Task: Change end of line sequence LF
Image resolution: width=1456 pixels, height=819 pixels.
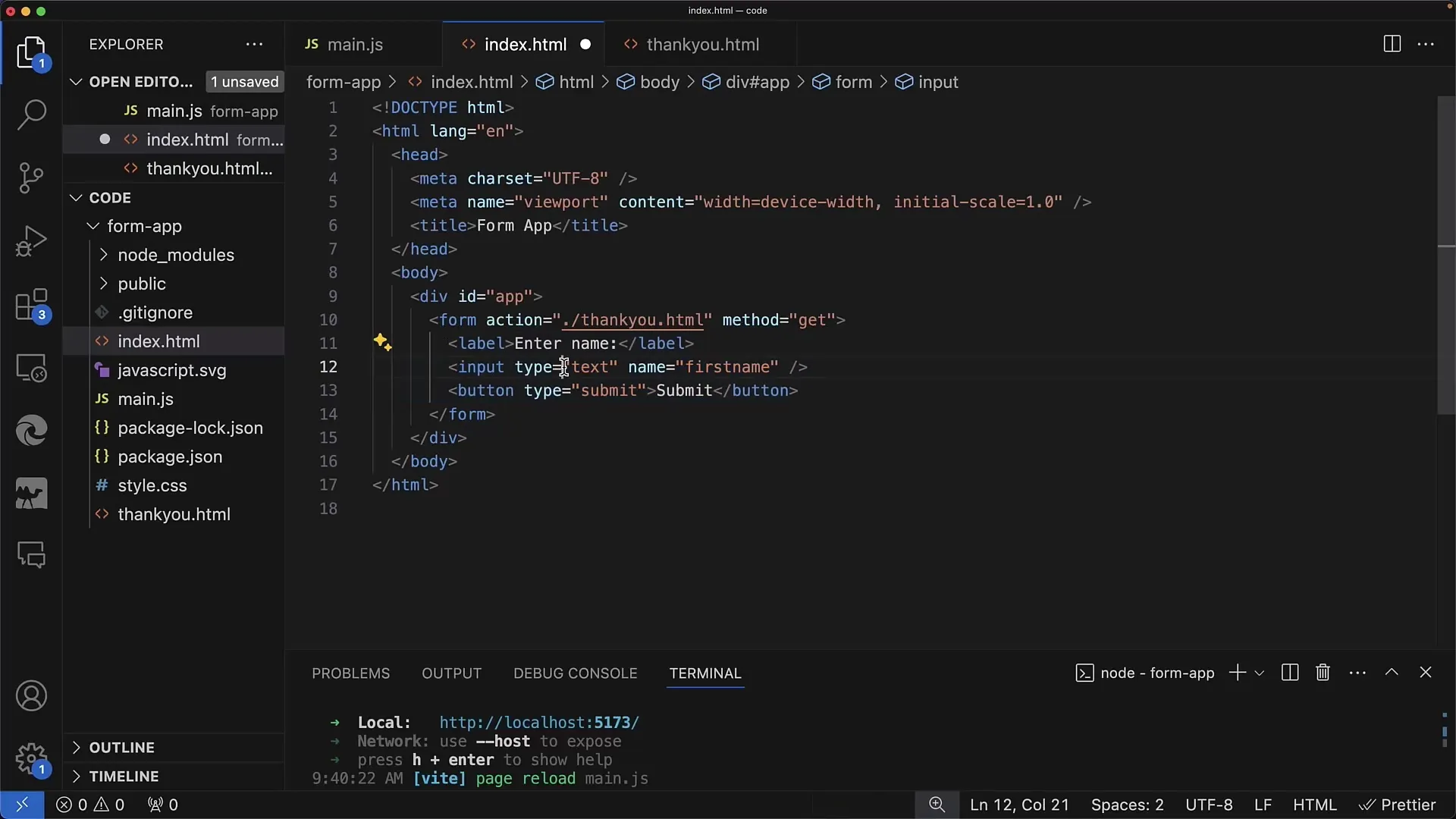Action: click(1263, 805)
